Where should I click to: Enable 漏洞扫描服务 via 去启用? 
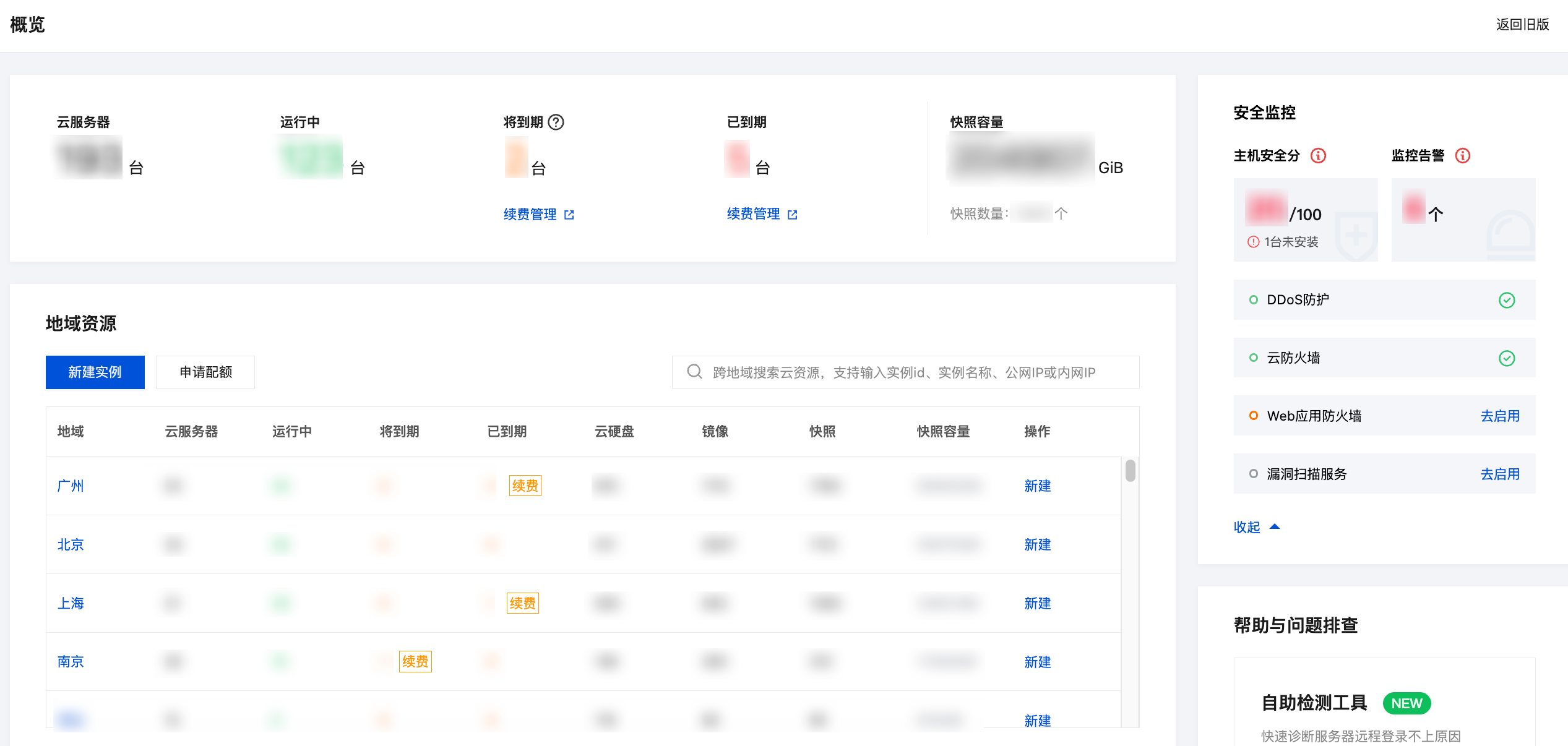point(1500,474)
